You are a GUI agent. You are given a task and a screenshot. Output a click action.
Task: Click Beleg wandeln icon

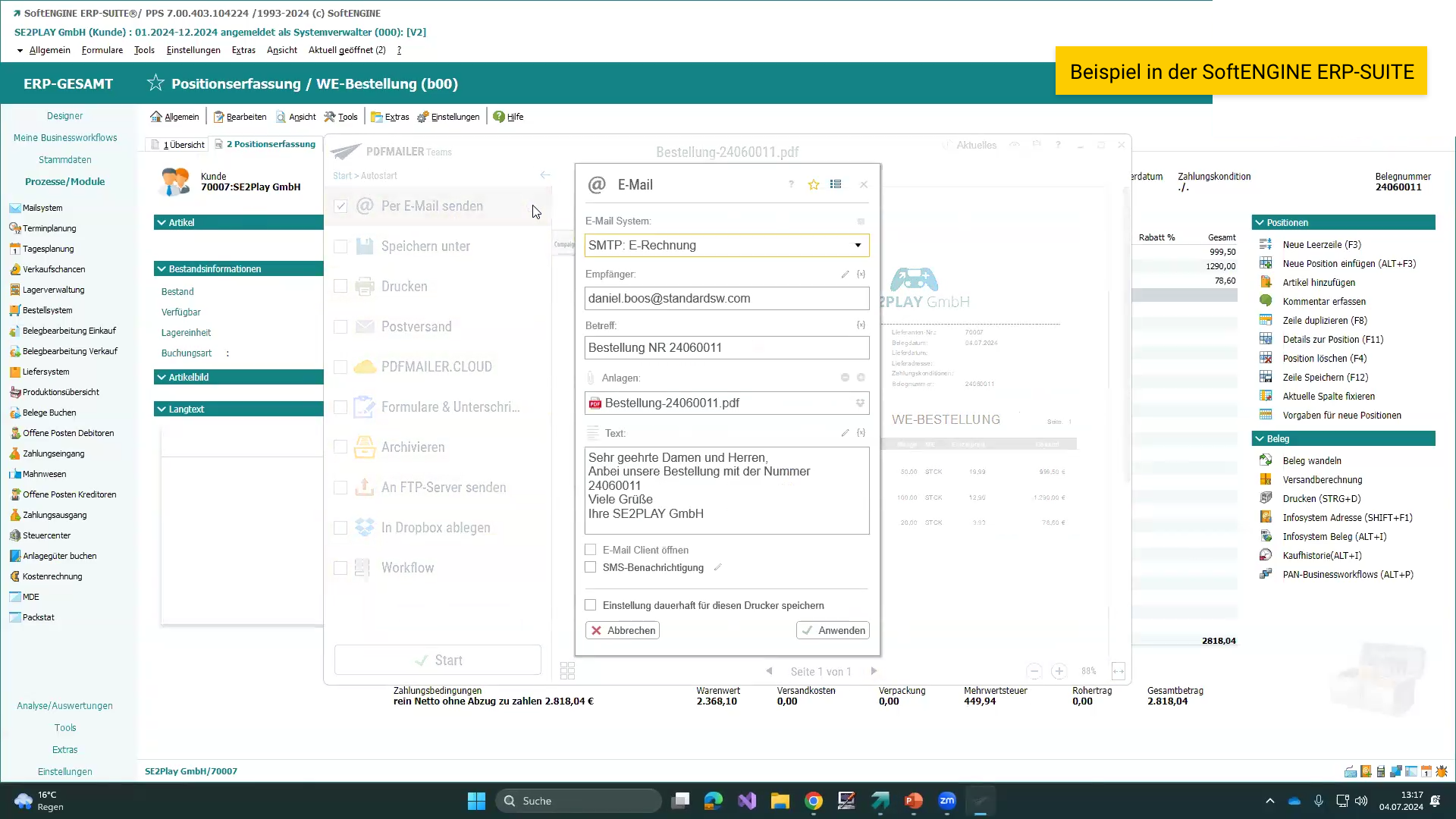tap(1266, 460)
